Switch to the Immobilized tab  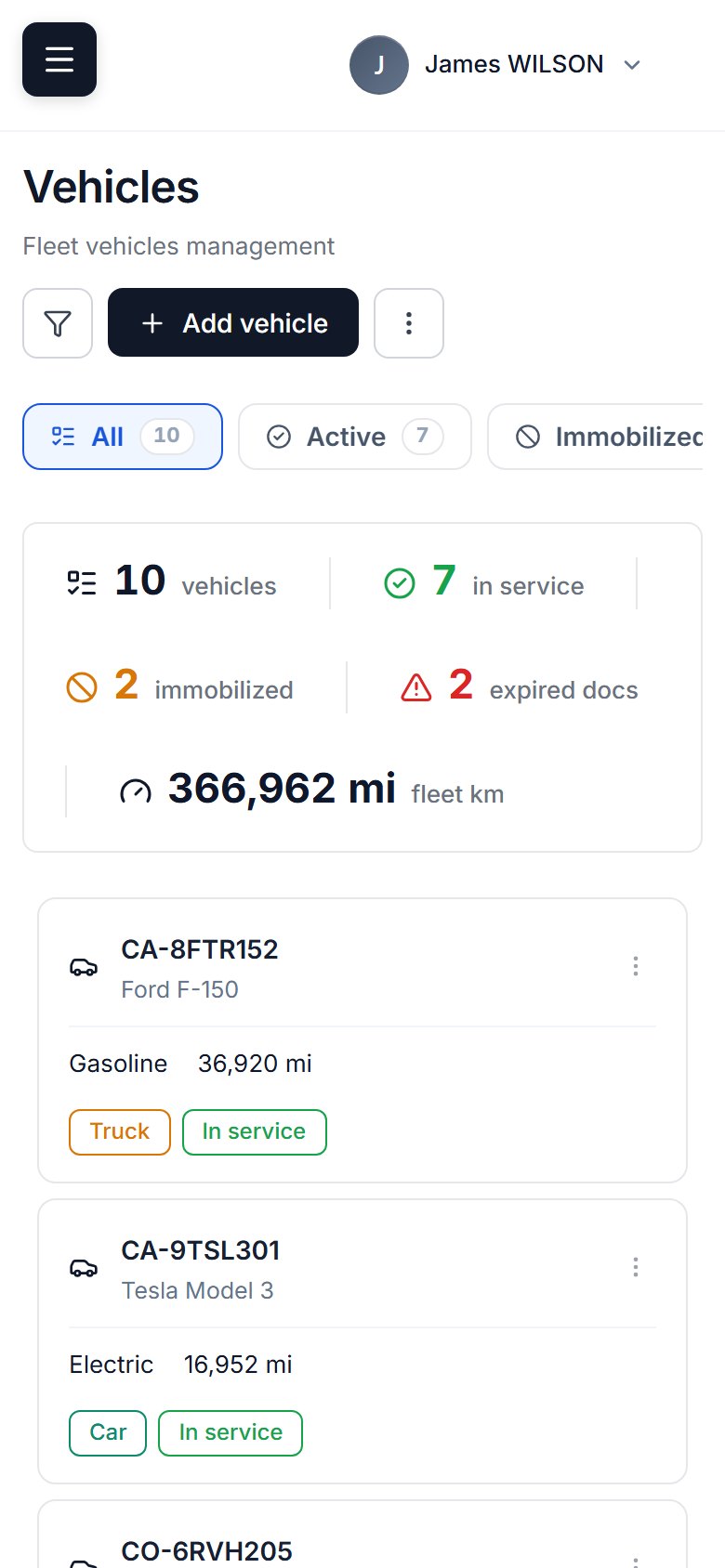click(596, 437)
